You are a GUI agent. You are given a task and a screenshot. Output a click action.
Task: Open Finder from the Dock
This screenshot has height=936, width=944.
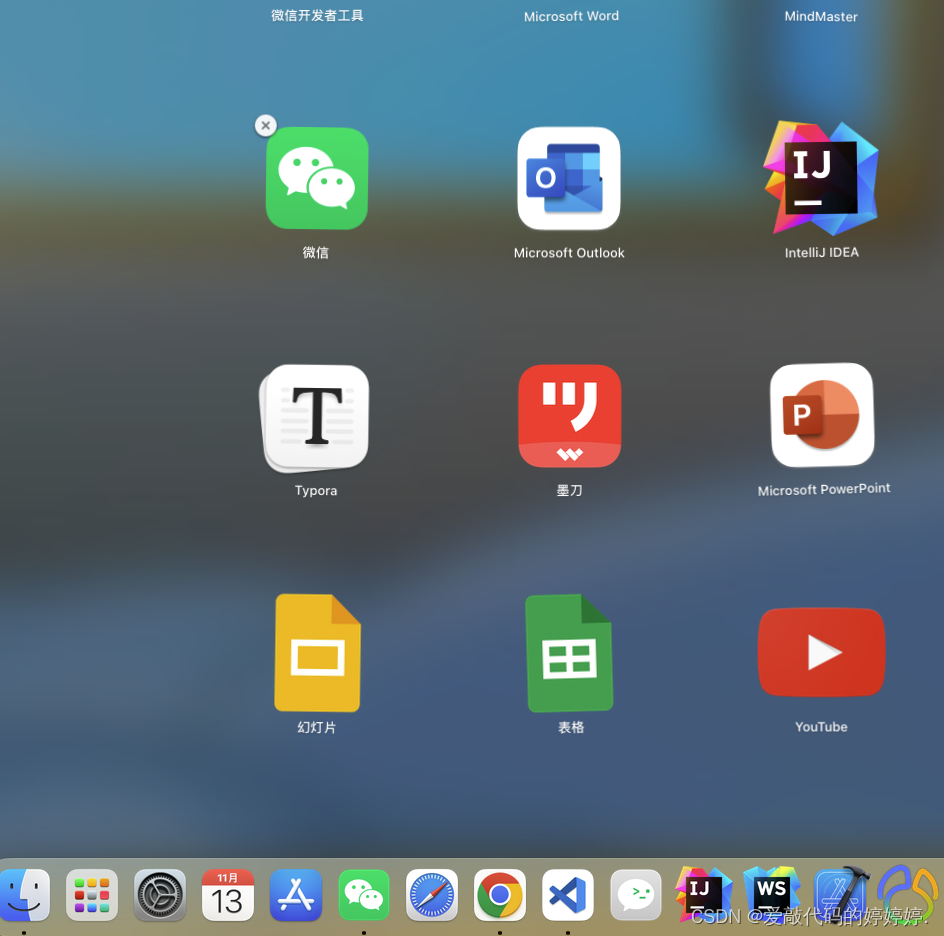(24, 895)
